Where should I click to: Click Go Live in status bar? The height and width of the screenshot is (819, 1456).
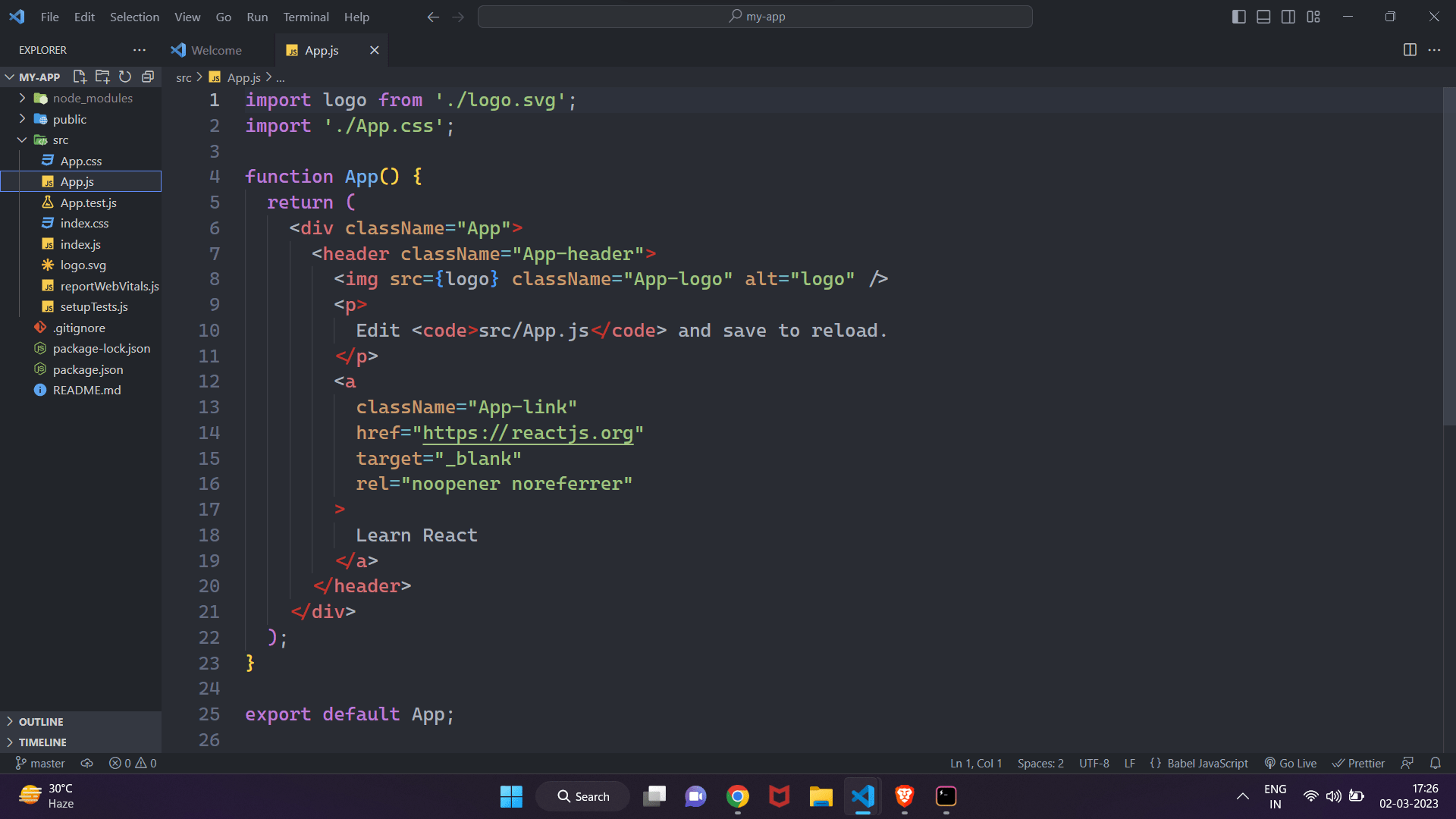click(1291, 763)
